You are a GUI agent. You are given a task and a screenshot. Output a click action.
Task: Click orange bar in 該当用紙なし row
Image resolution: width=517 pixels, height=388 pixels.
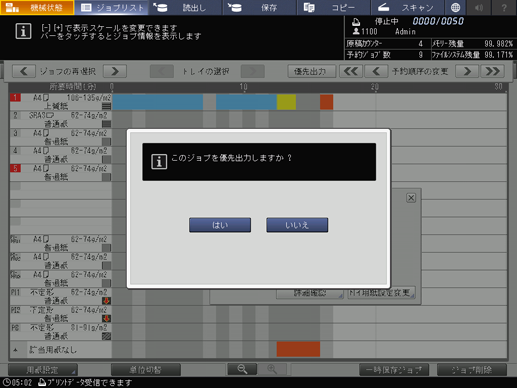(x=298, y=349)
